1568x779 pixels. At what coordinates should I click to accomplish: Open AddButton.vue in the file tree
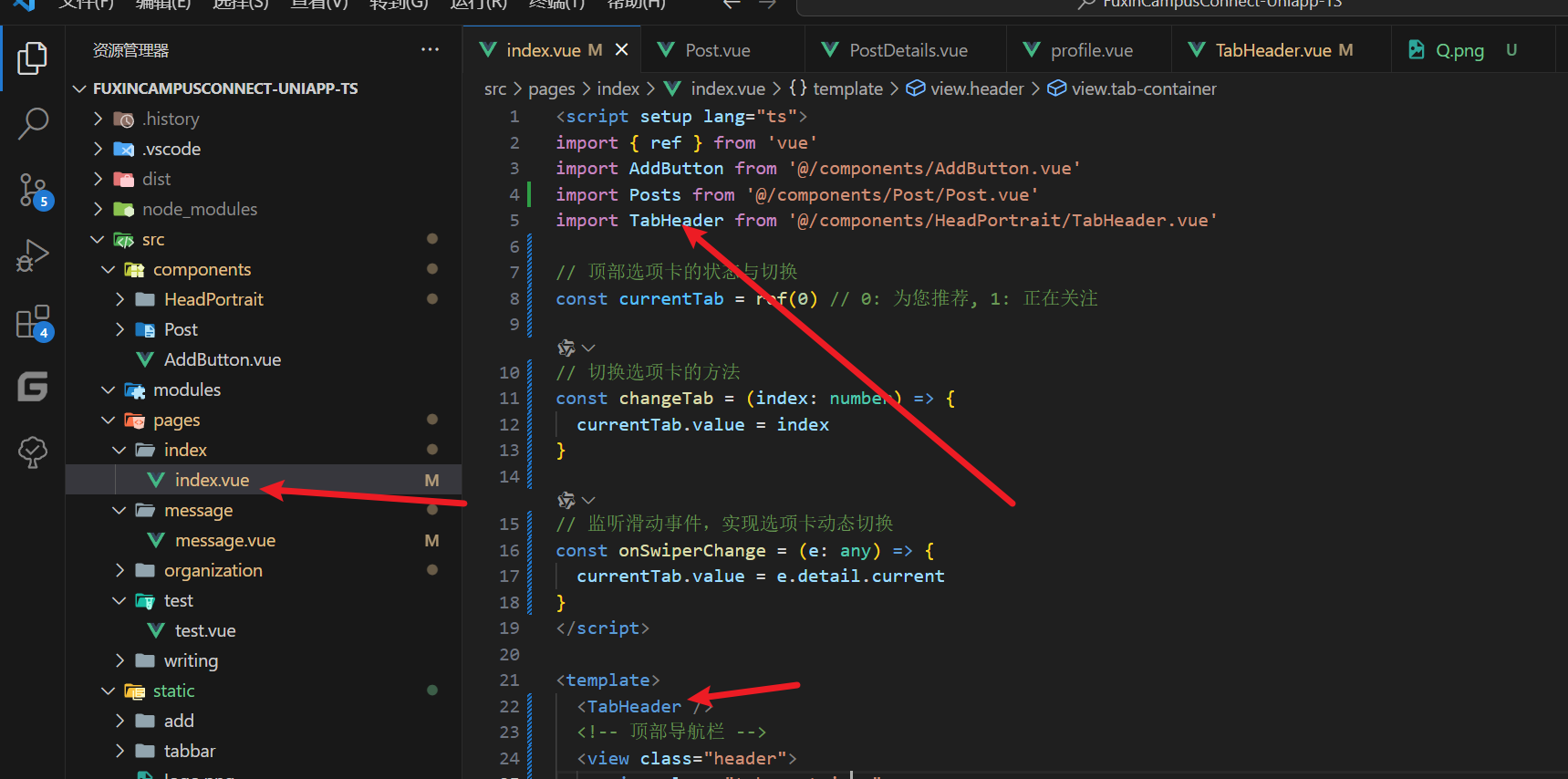[264, 359]
